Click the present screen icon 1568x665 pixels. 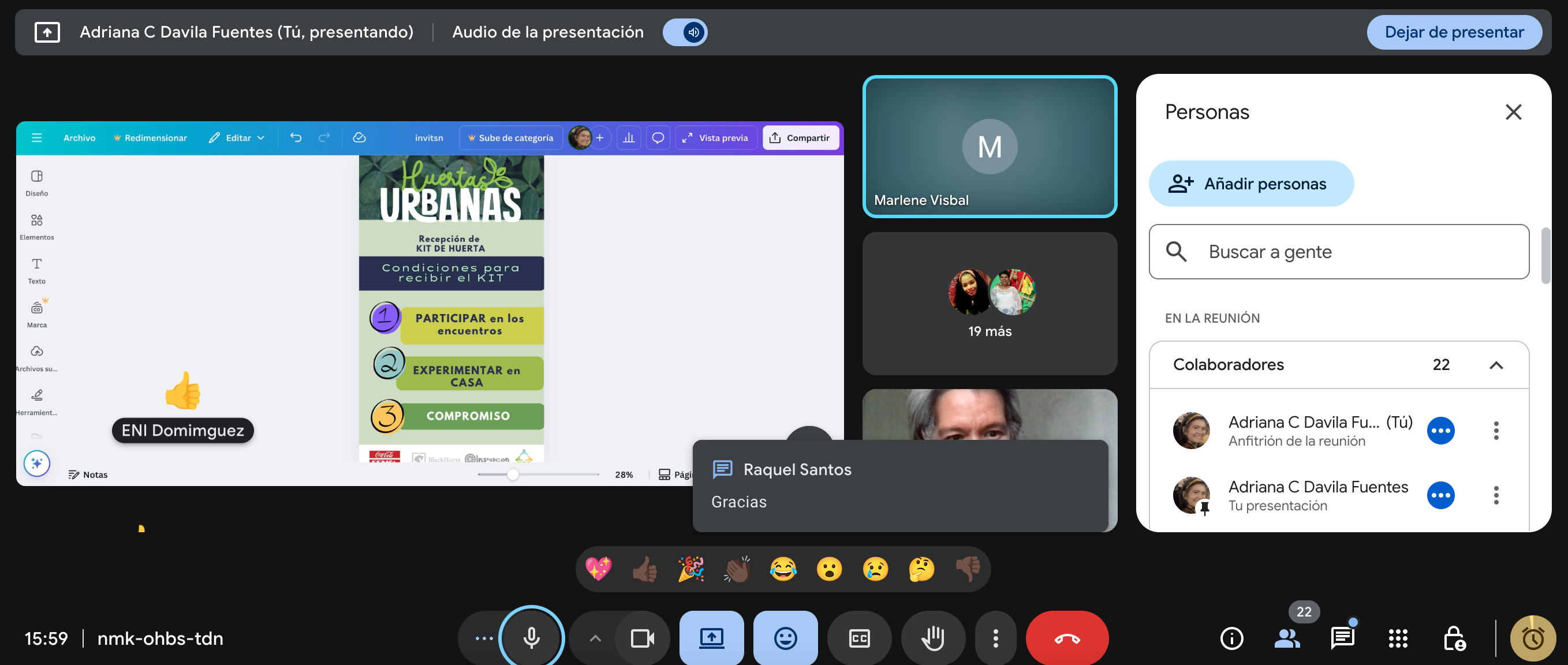click(711, 638)
